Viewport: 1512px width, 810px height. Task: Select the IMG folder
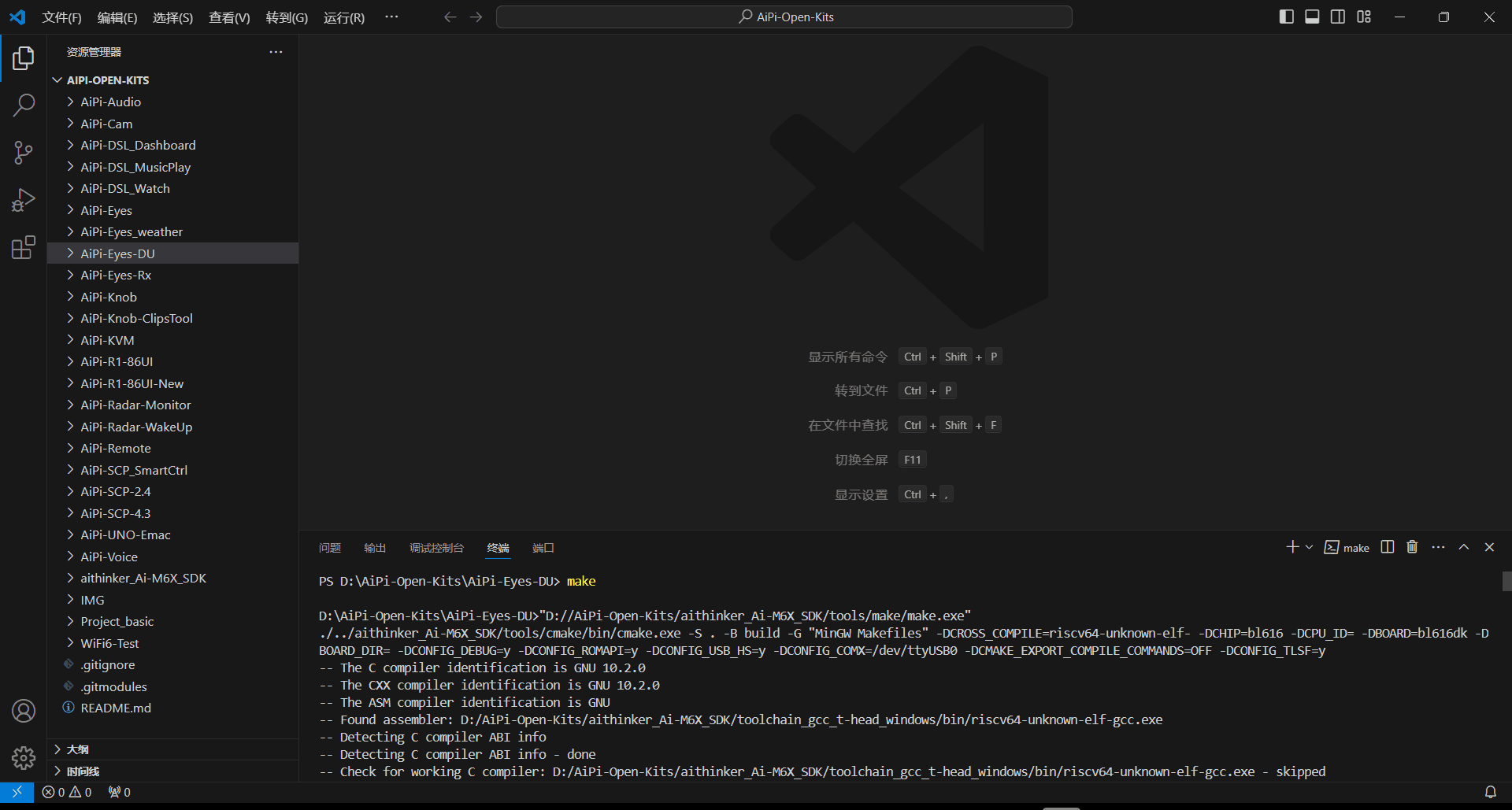click(173, 600)
